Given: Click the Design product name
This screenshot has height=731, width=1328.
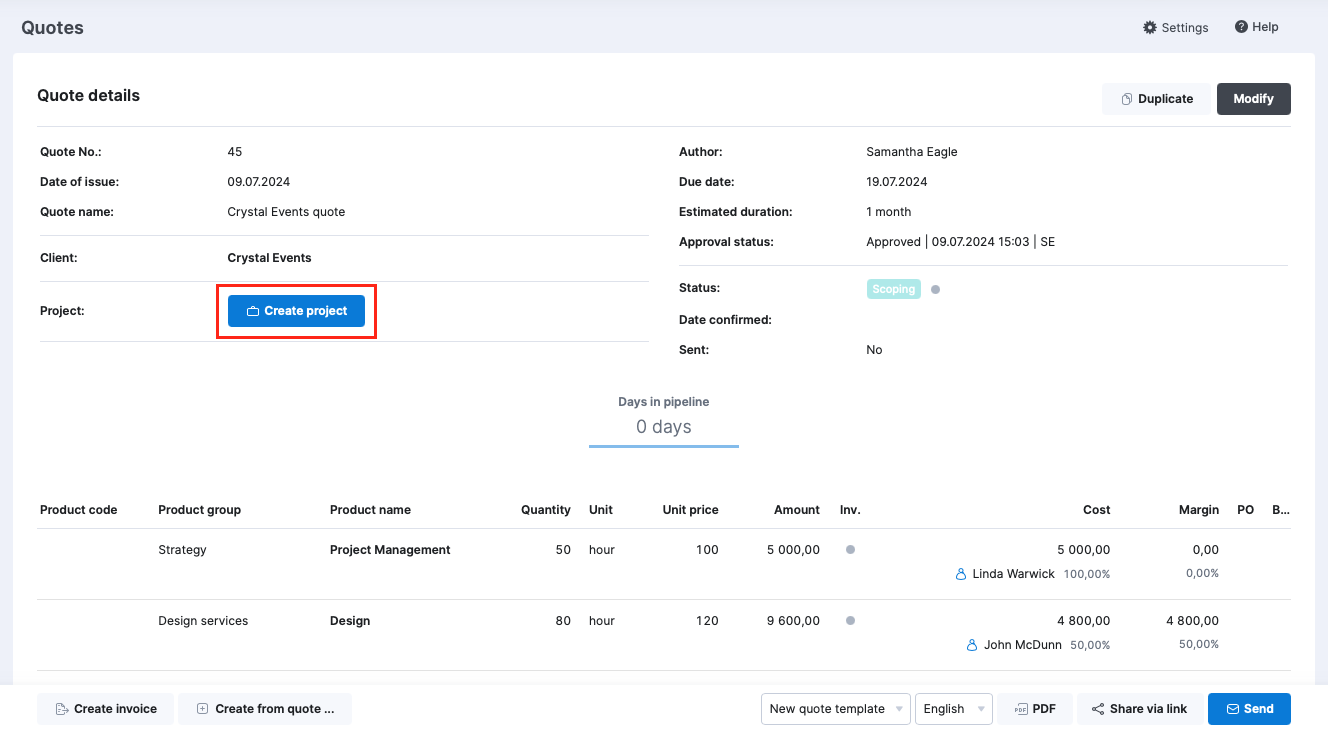Looking at the screenshot, I should 350,621.
